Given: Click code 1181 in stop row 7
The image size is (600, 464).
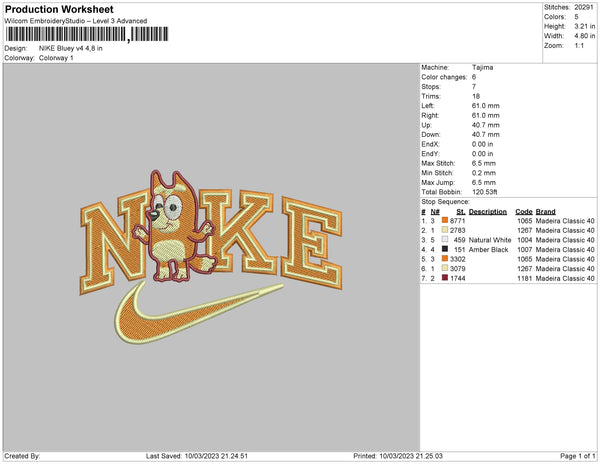Looking at the screenshot, I should 525,278.
